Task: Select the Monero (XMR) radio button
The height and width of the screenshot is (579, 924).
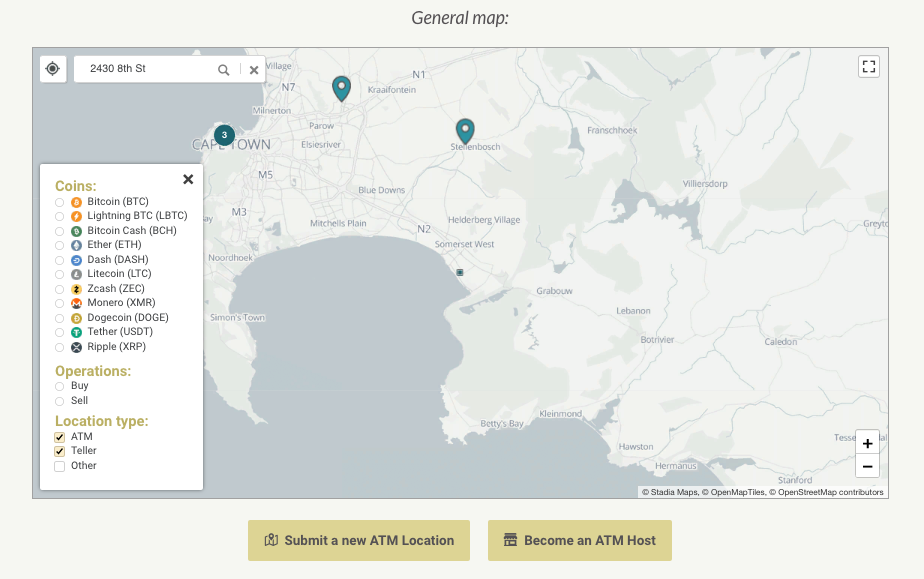Action: [x=60, y=303]
